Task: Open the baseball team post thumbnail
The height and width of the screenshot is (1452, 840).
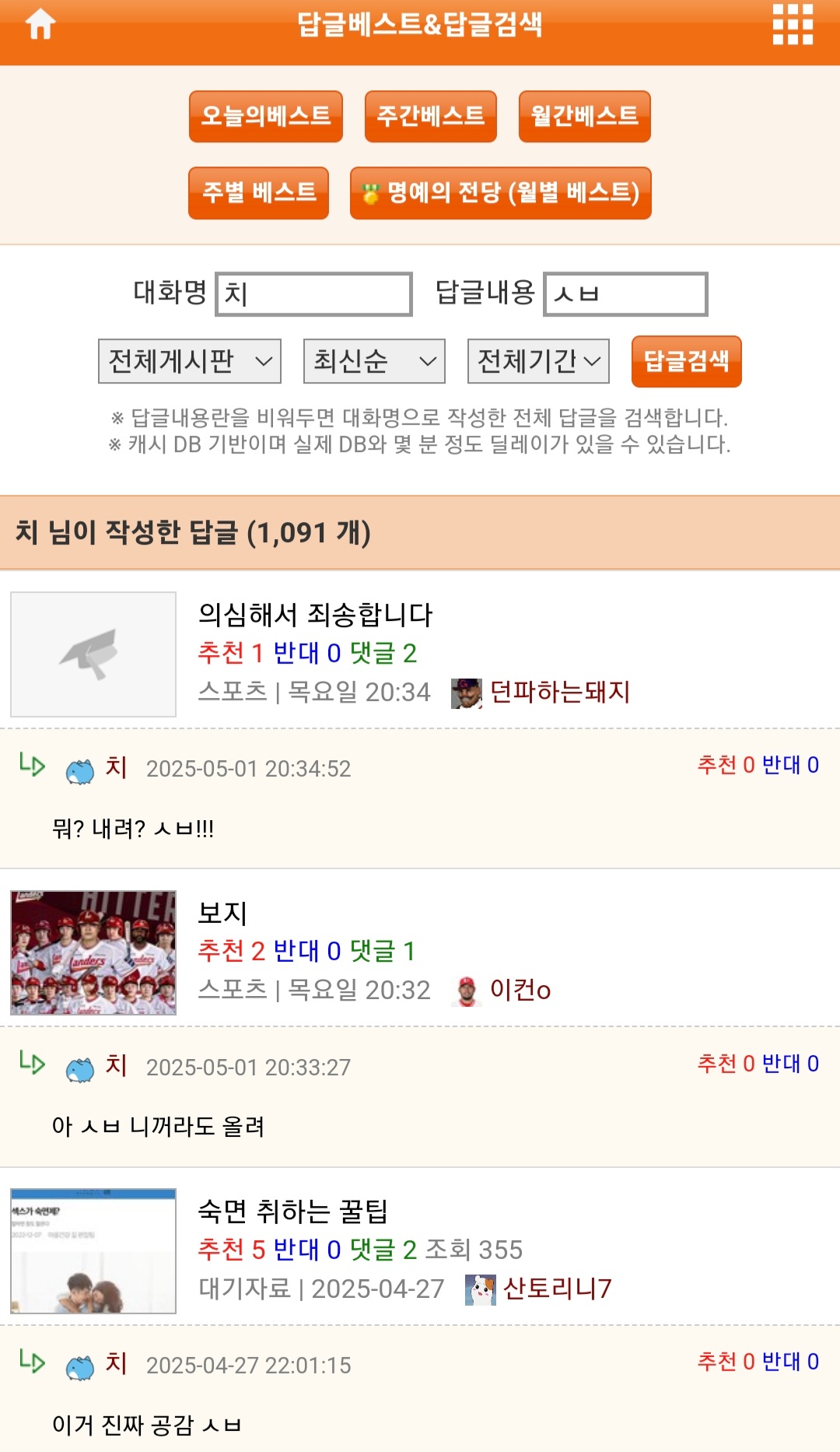Action: (x=93, y=952)
